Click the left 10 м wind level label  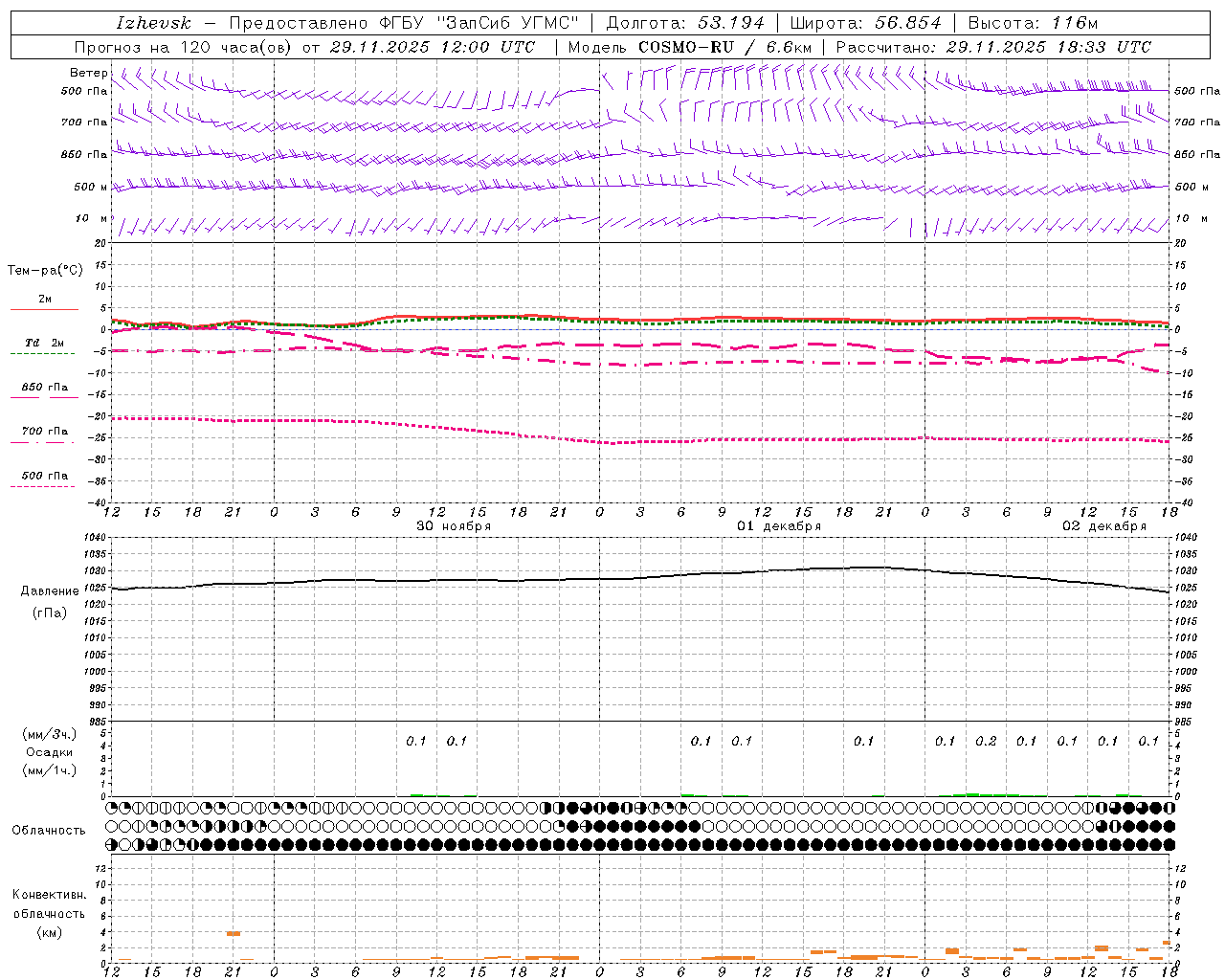91,218
